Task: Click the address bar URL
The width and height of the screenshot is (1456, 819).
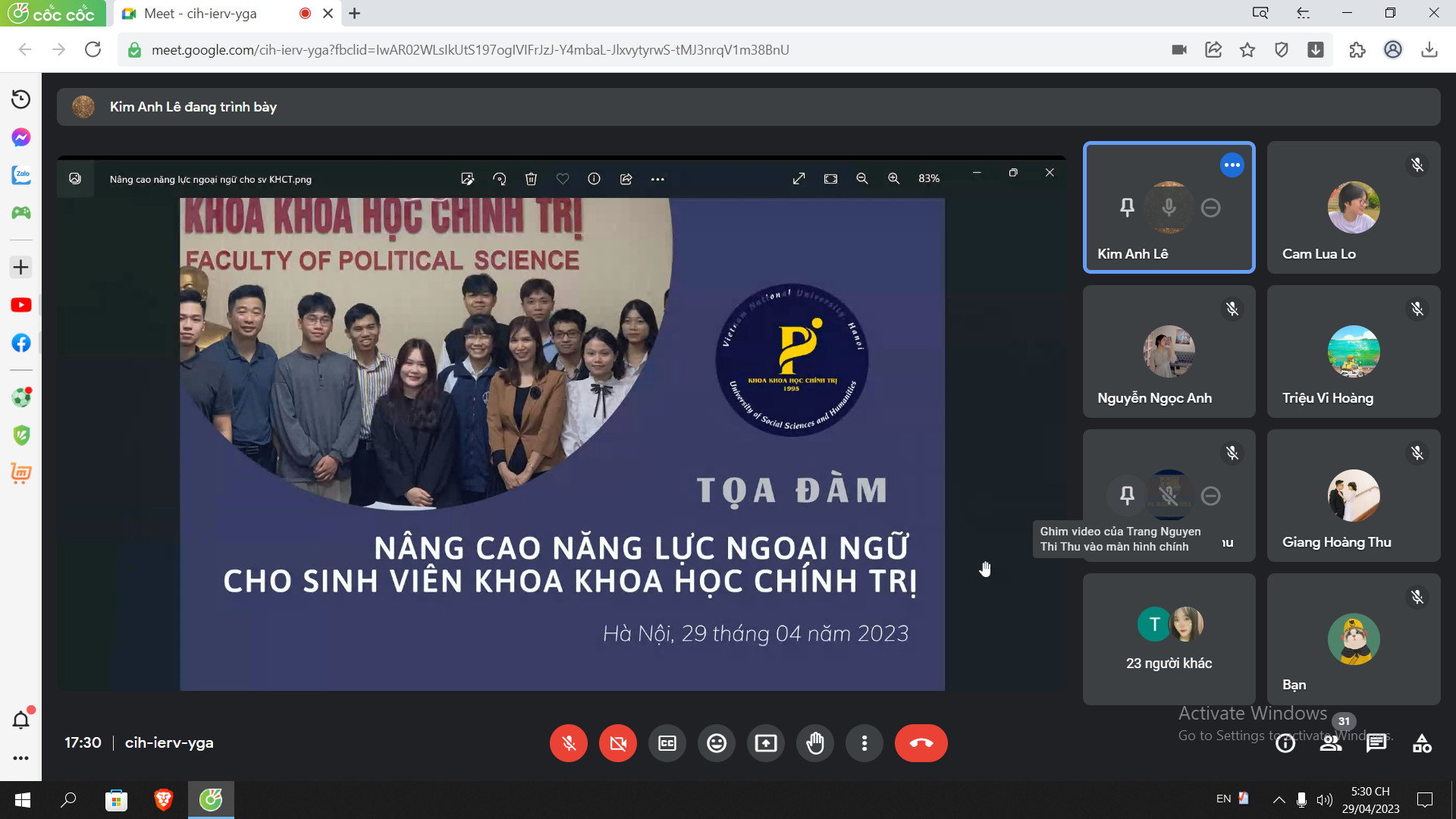Action: [x=470, y=50]
